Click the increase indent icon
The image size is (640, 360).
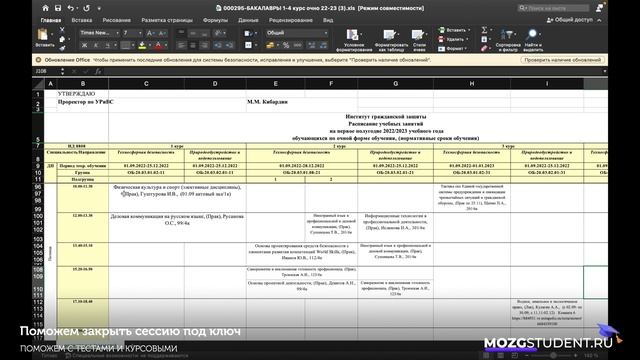(x=229, y=45)
